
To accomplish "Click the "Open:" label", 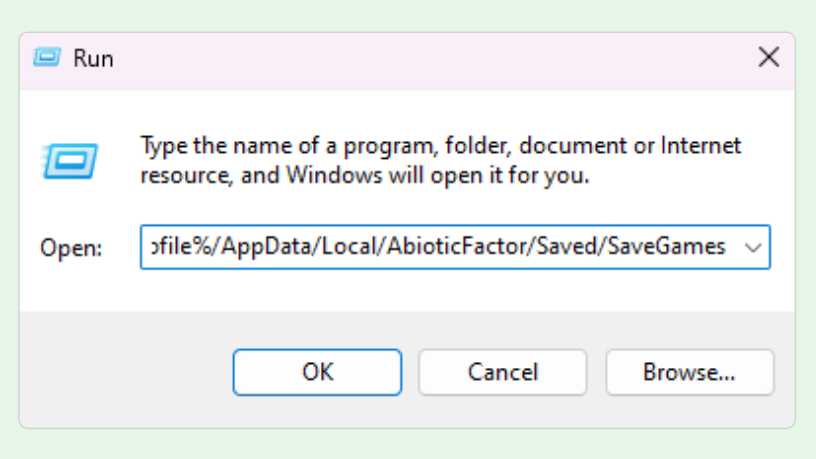I will coord(71,248).
